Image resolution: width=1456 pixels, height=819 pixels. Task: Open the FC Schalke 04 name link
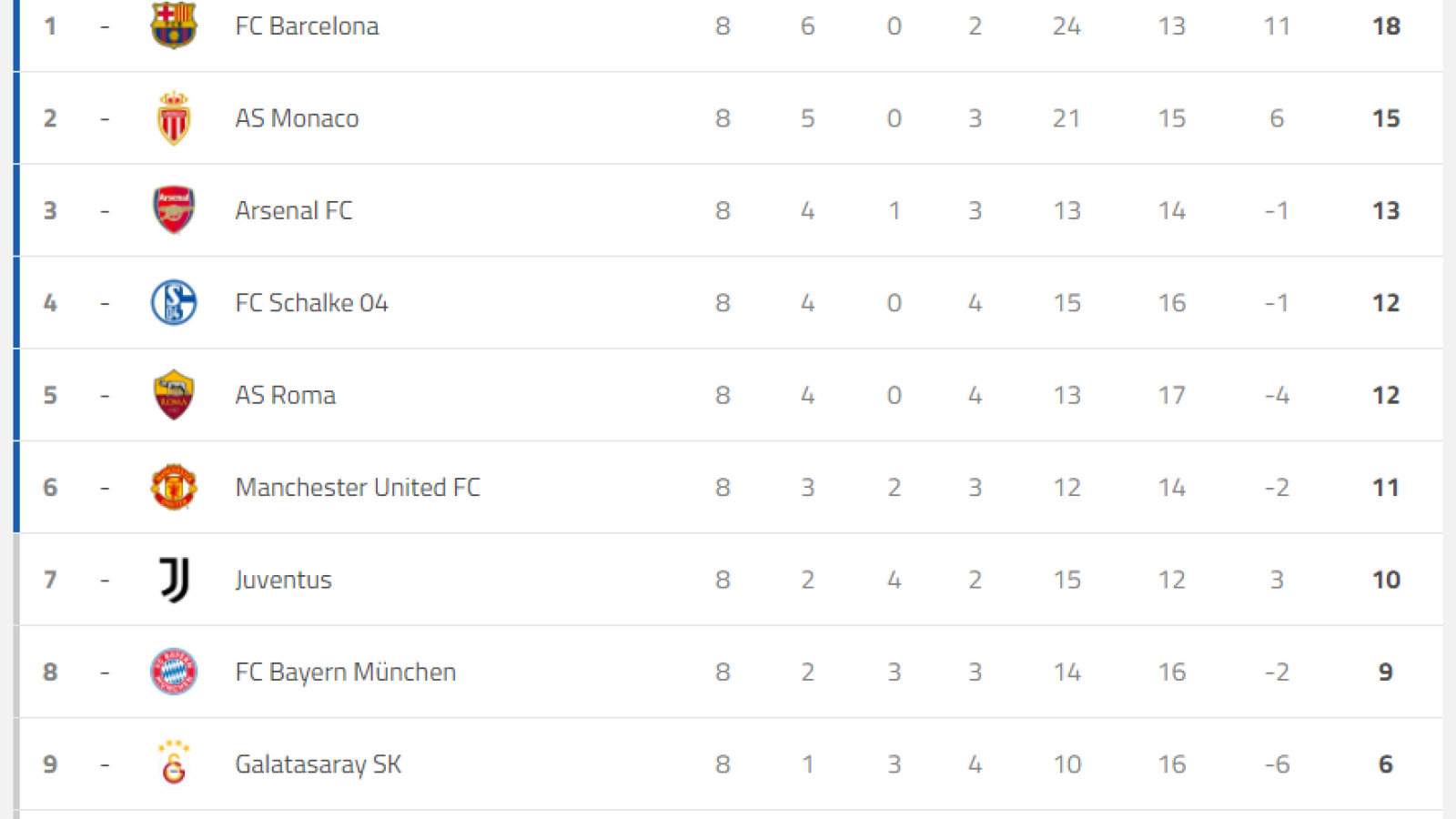coord(311,303)
